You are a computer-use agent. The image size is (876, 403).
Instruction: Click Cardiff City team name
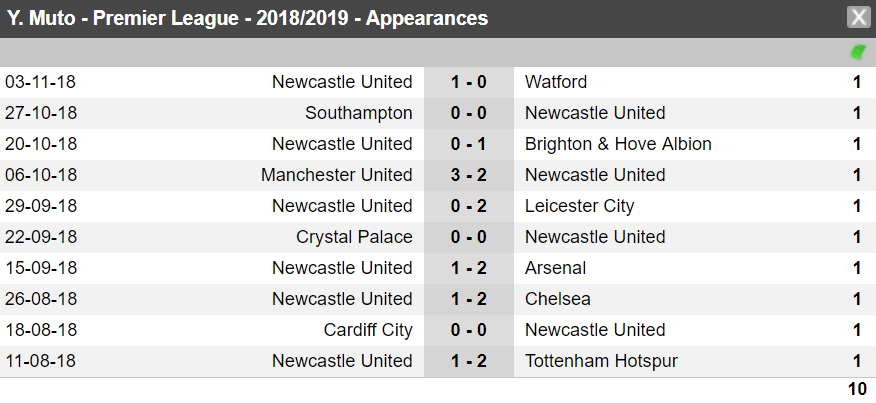coord(368,330)
